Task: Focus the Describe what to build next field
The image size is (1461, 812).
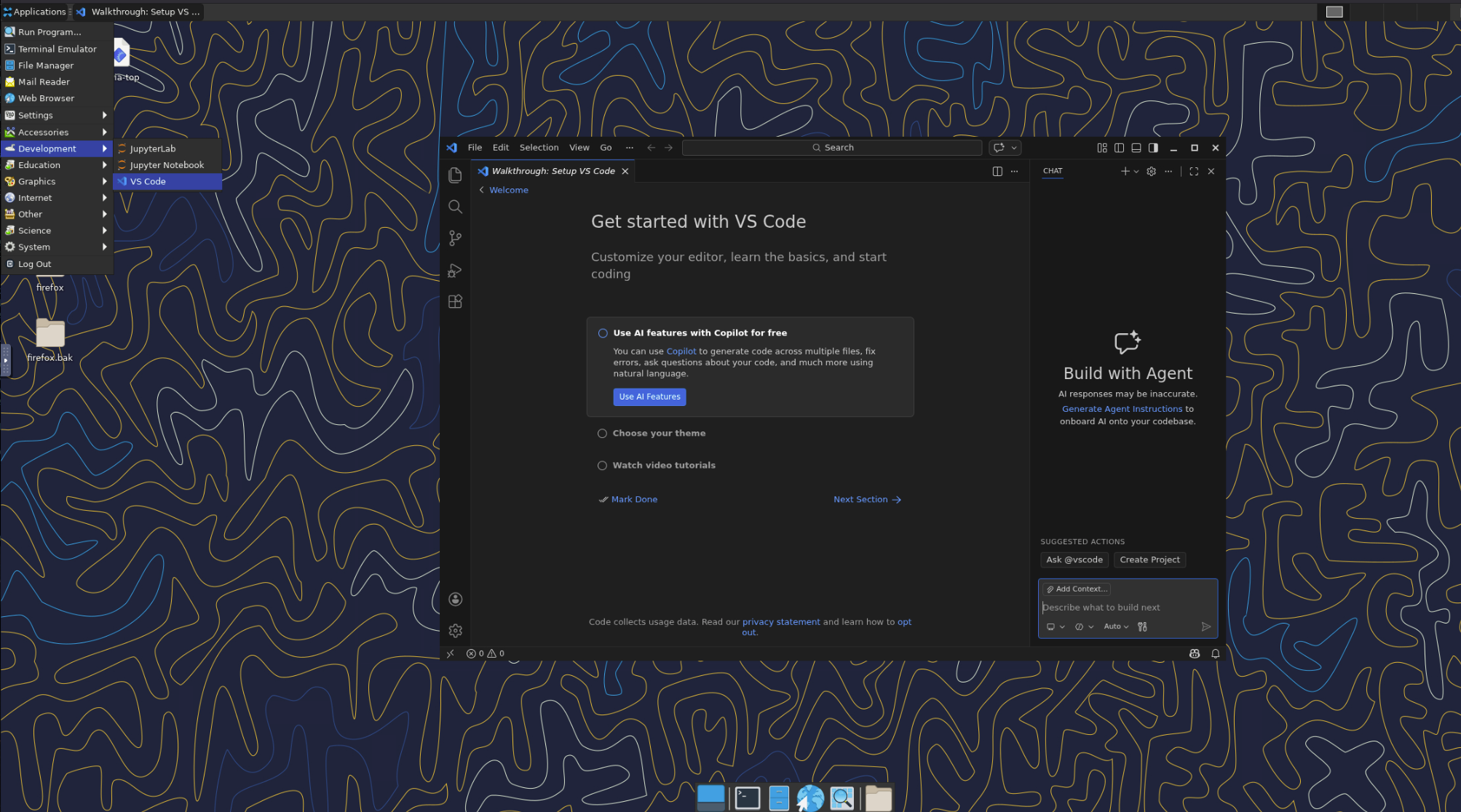Action: [x=1121, y=608]
